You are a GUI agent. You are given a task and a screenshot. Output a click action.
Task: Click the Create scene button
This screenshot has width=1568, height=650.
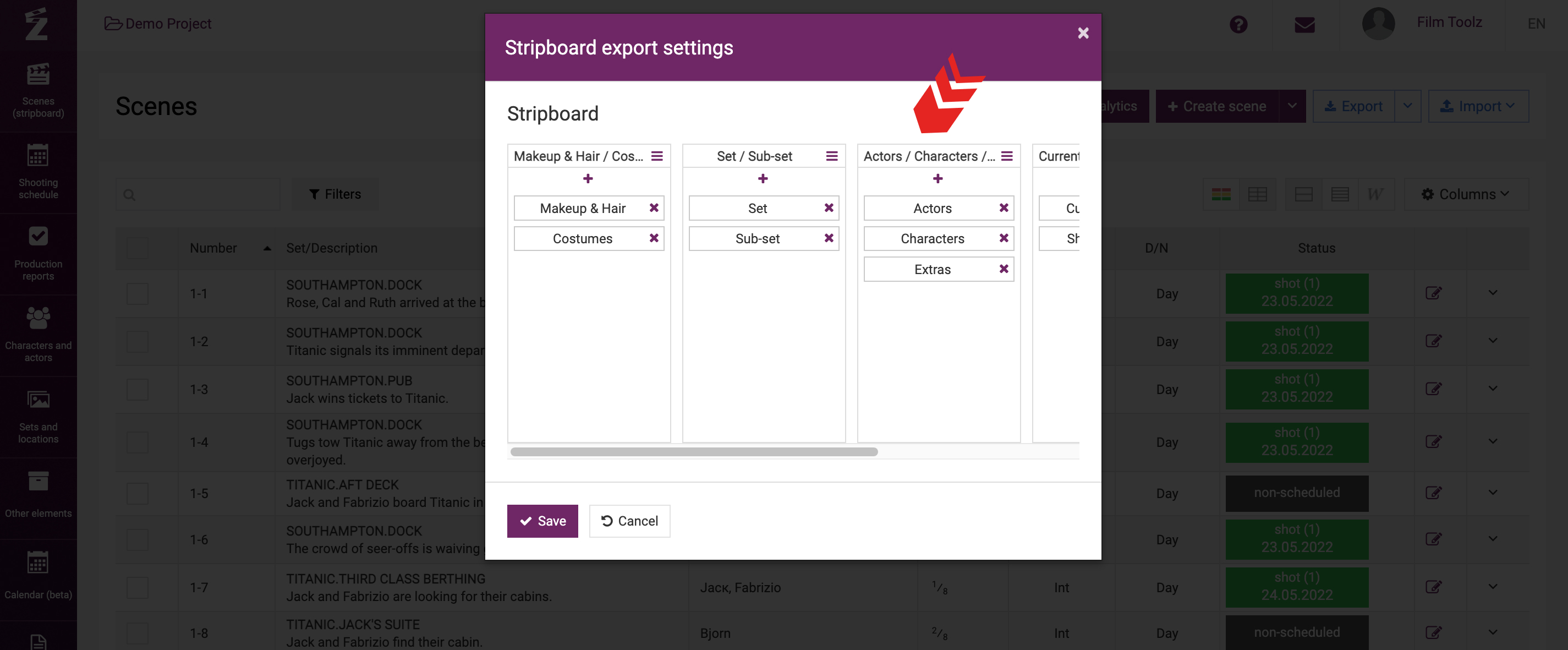pyautogui.click(x=1217, y=106)
